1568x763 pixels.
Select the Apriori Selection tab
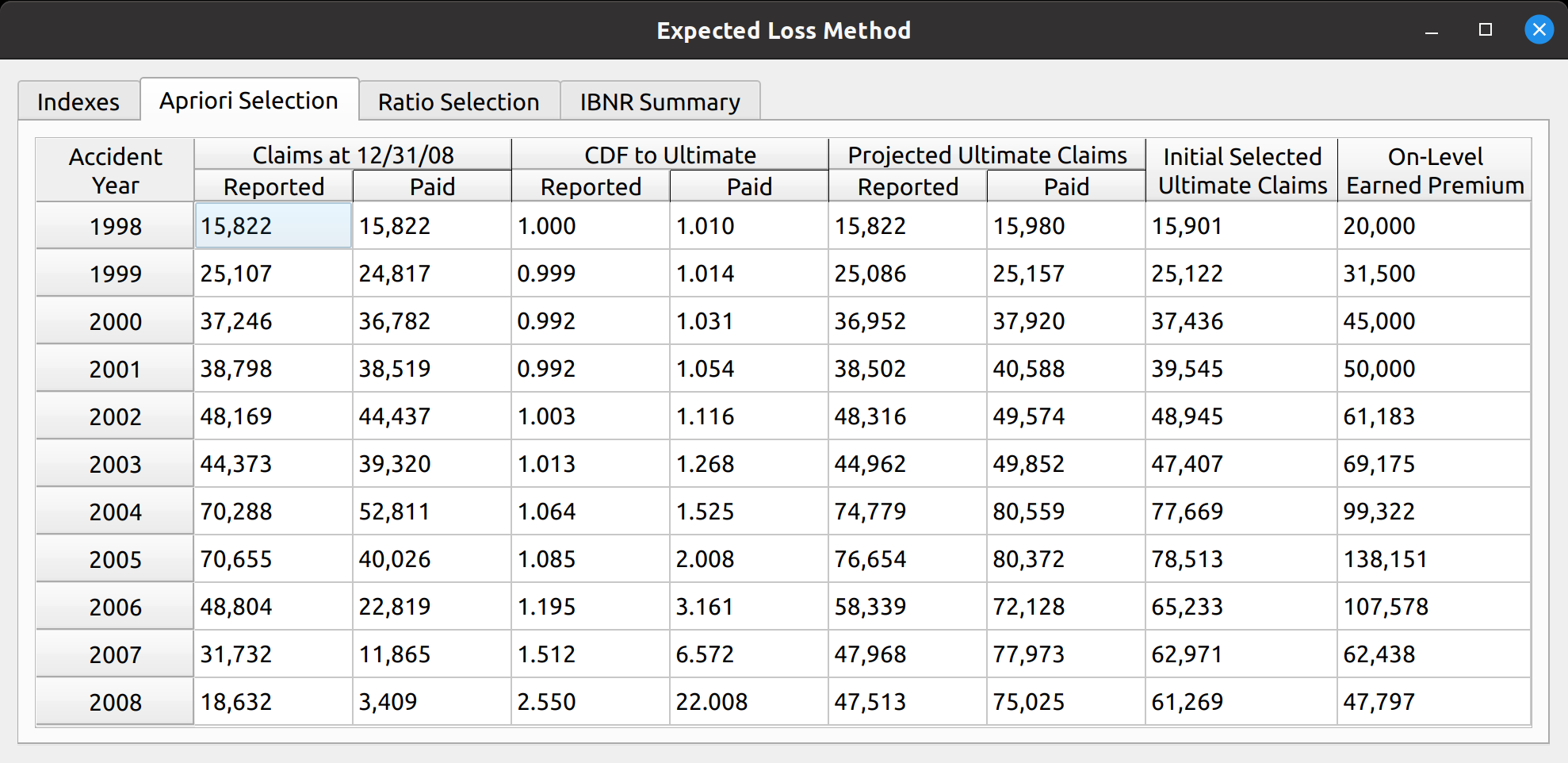point(249,100)
